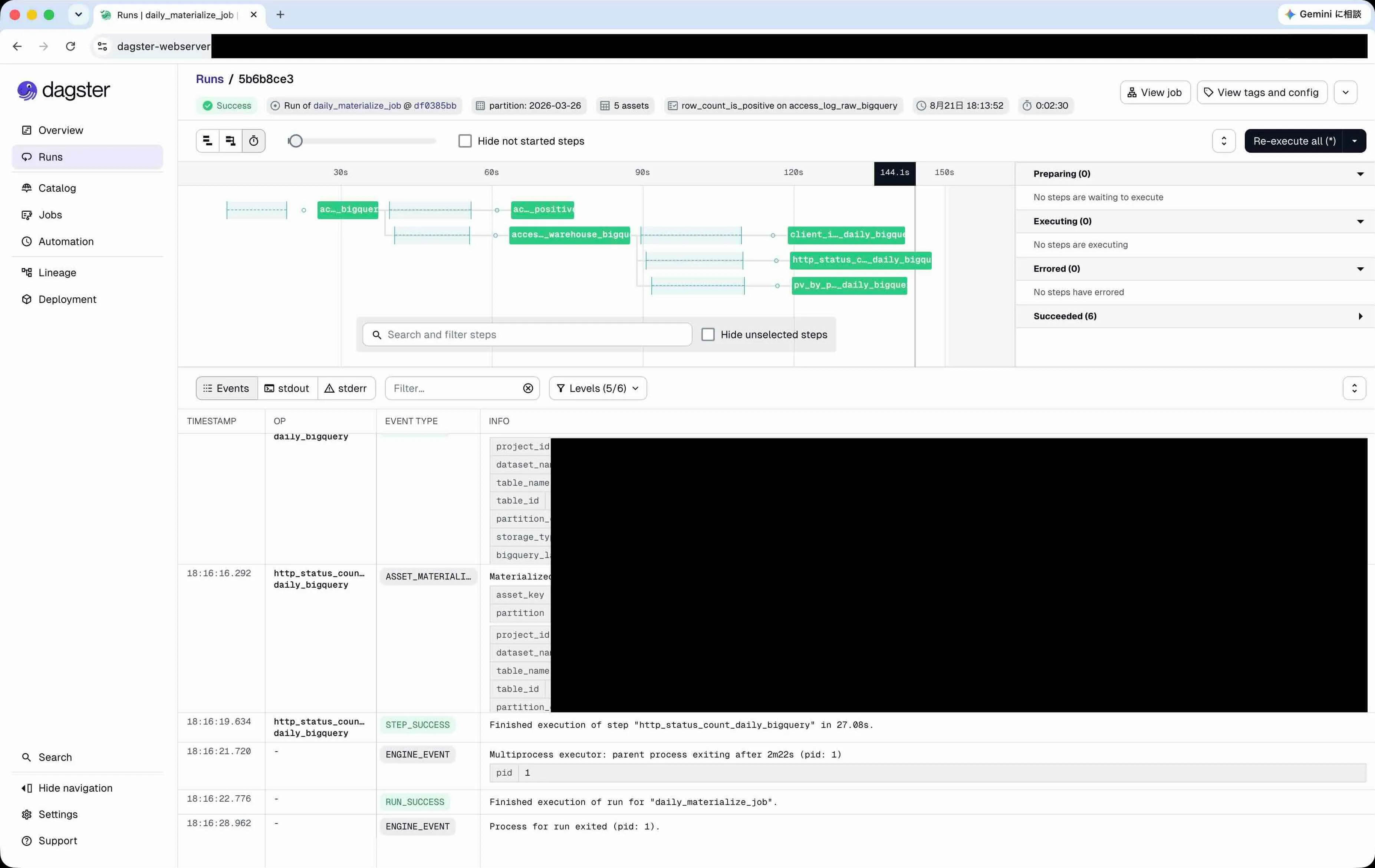Screen dimensions: 1375x868
Task: Go back in browser history
Action: (17, 46)
